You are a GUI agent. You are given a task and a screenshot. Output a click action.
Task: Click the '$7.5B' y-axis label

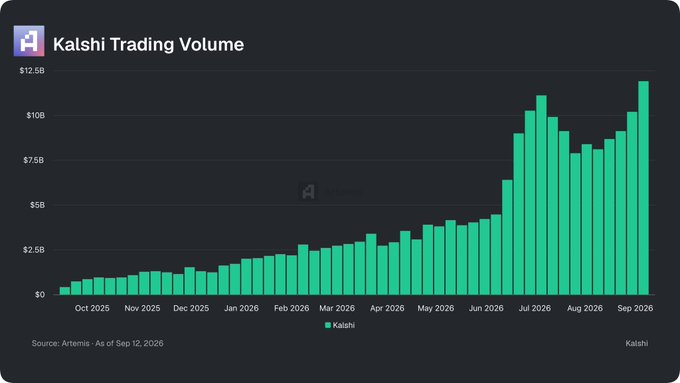(x=34, y=160)
